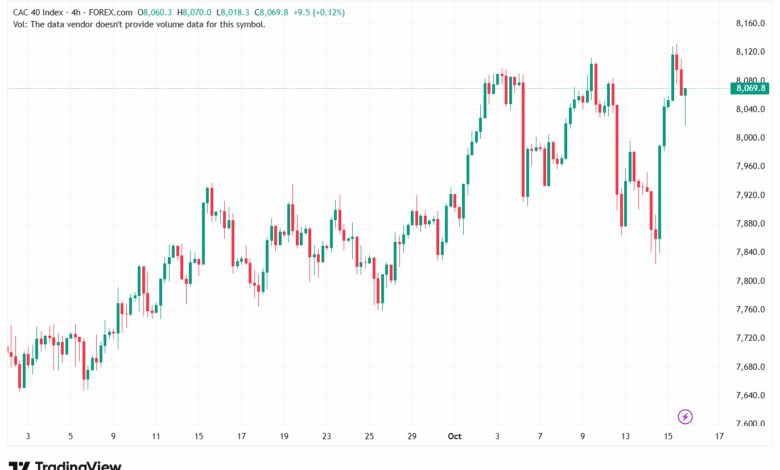Click the 7,920.0 price axis label

pos(750,195)
